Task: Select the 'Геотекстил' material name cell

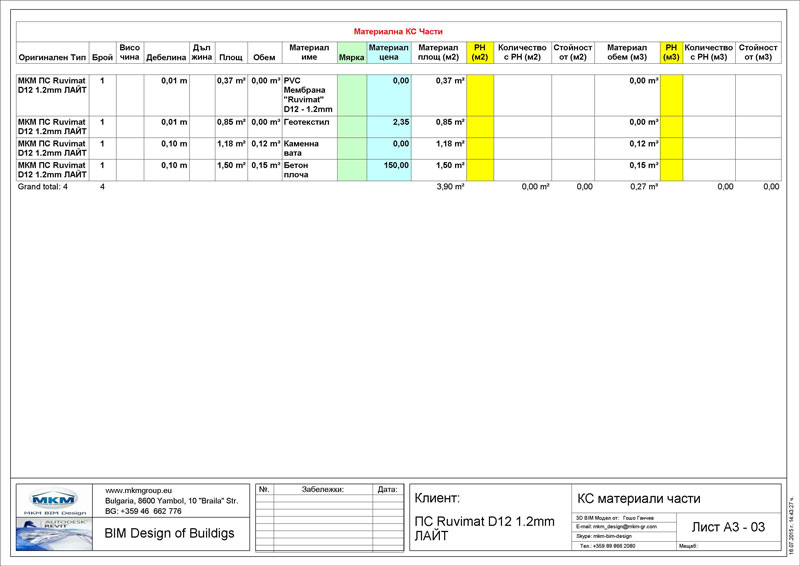Action: point(309,127)
